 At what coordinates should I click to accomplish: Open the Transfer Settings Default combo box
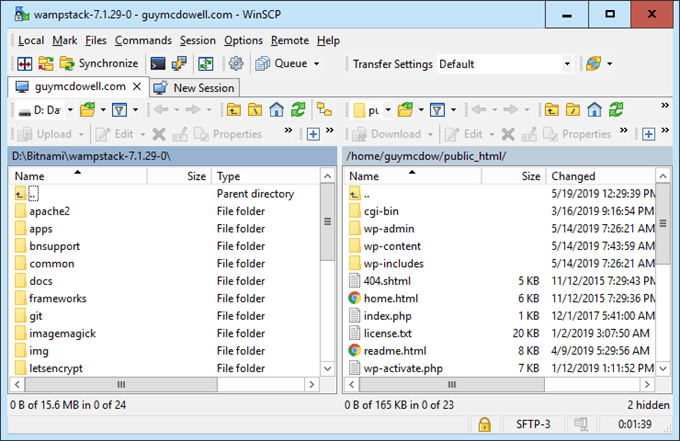coord(505,64)
